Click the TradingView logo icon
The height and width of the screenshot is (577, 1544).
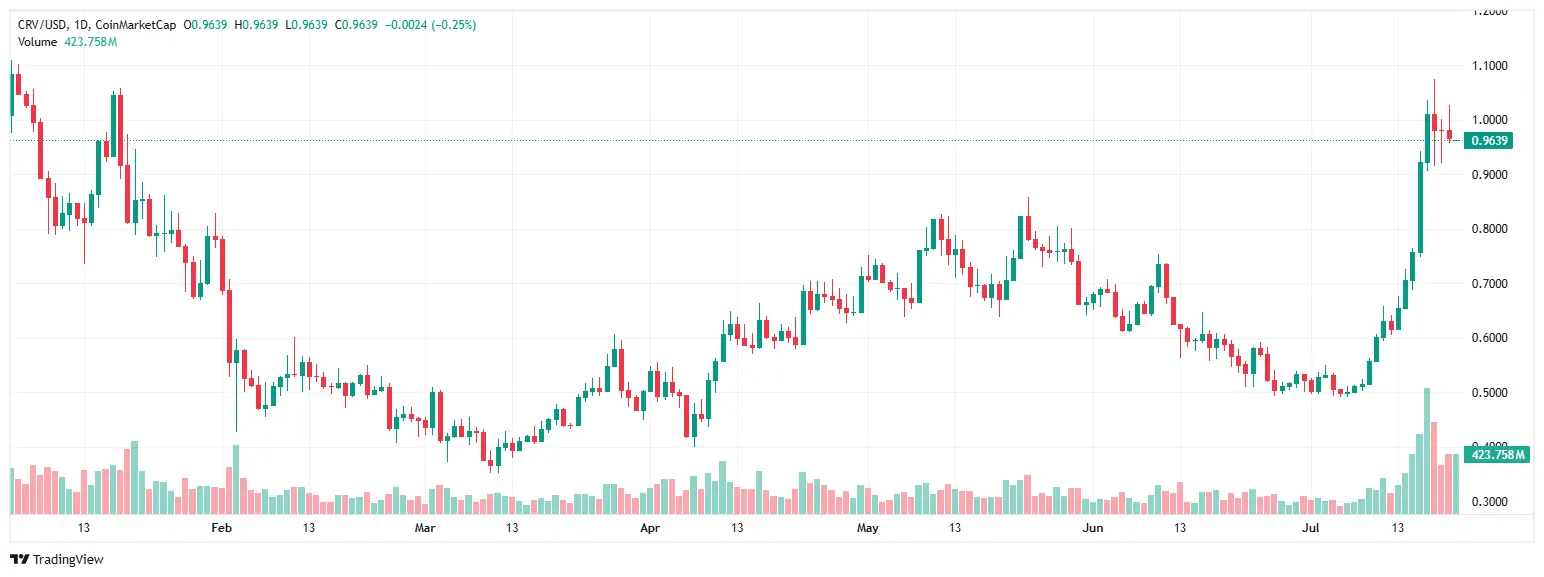19,560
